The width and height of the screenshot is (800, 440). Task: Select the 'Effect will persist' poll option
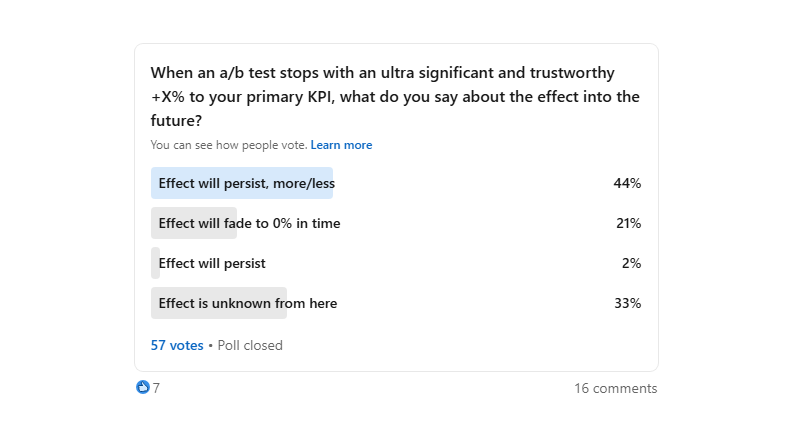coord(212,263)
